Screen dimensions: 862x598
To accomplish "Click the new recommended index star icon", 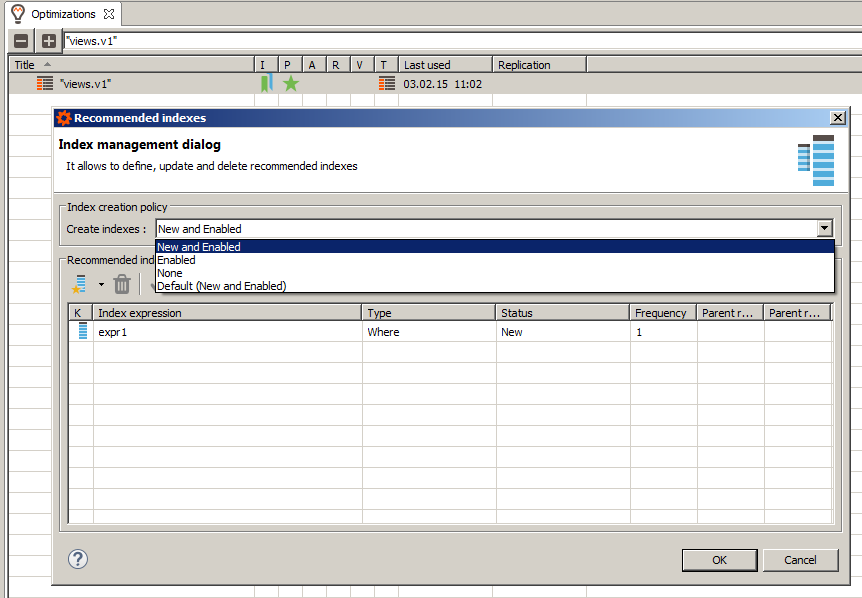I will tap(79, 284).
